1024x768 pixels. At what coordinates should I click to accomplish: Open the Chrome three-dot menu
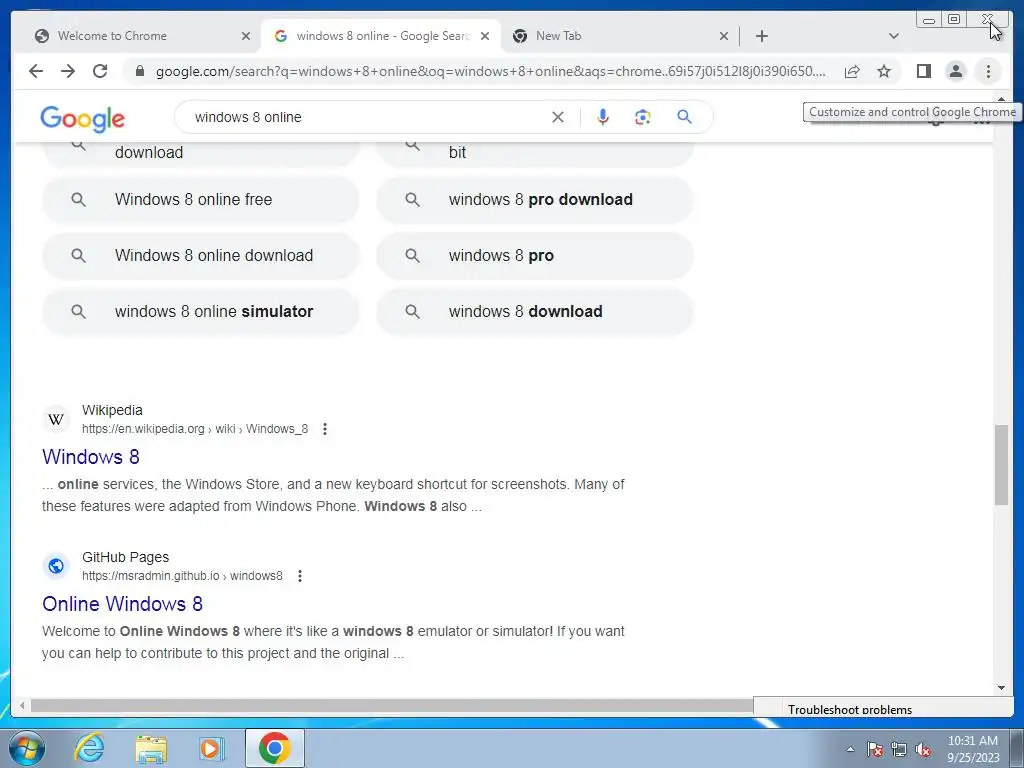click(x=988, y=71)
